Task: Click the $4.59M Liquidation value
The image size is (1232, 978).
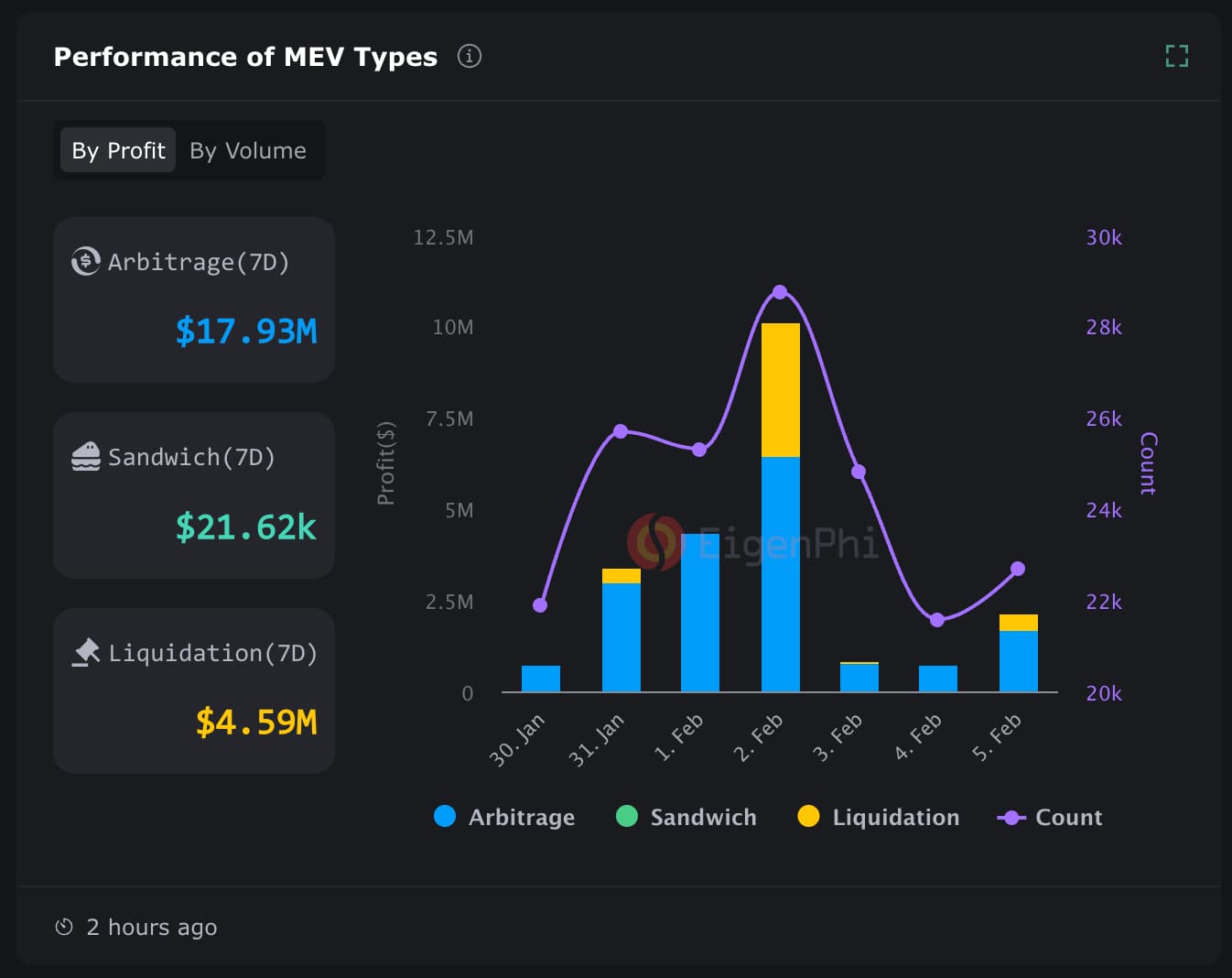Action: 256,722
